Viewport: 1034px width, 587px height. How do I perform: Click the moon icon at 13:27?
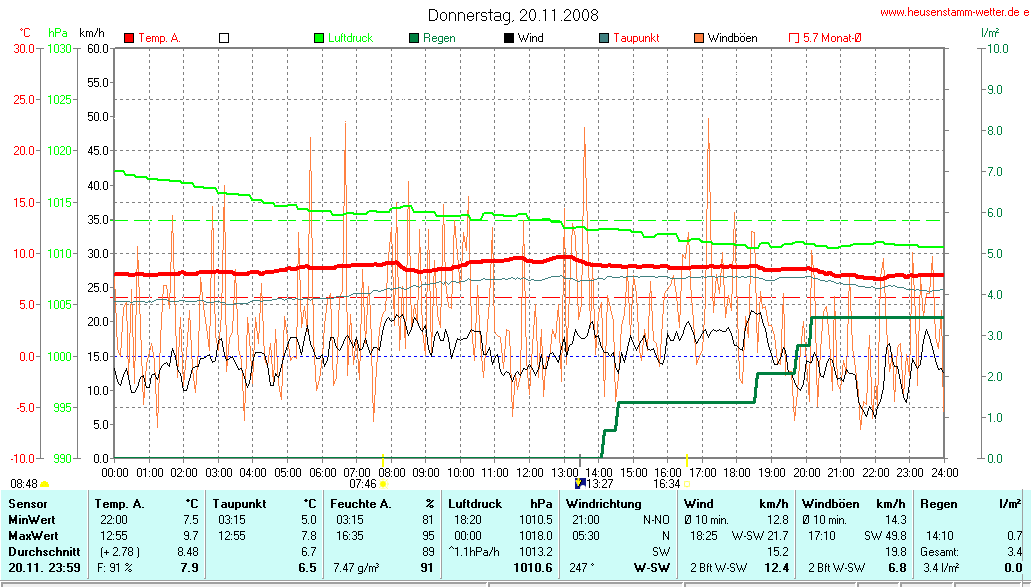coord(580,484)
